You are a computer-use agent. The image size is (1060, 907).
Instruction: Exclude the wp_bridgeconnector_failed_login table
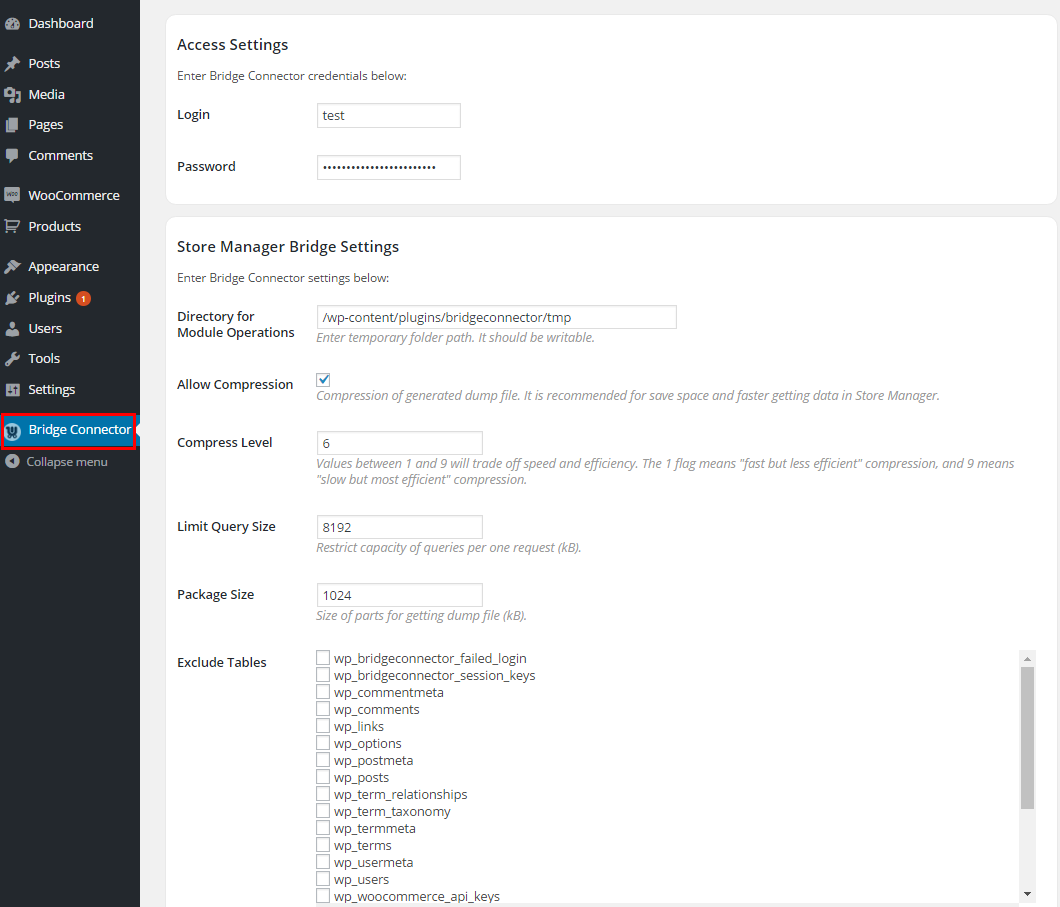[x=322, y=658]
